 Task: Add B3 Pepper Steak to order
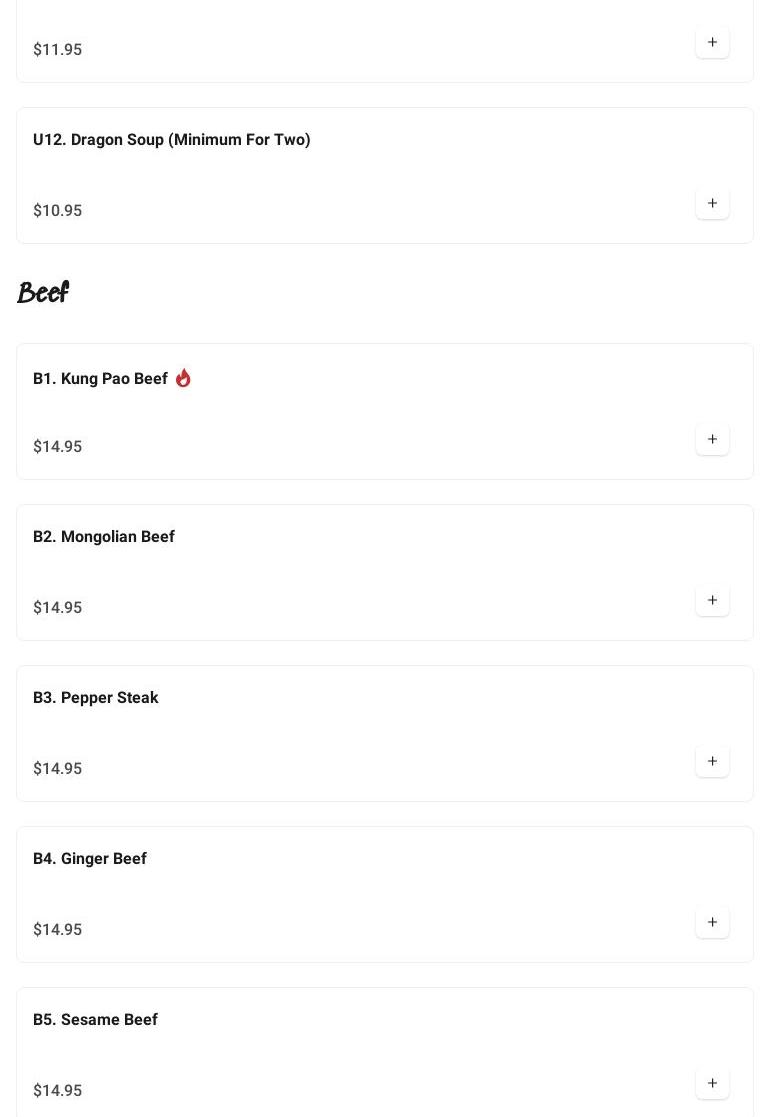(x=712, y=762)
